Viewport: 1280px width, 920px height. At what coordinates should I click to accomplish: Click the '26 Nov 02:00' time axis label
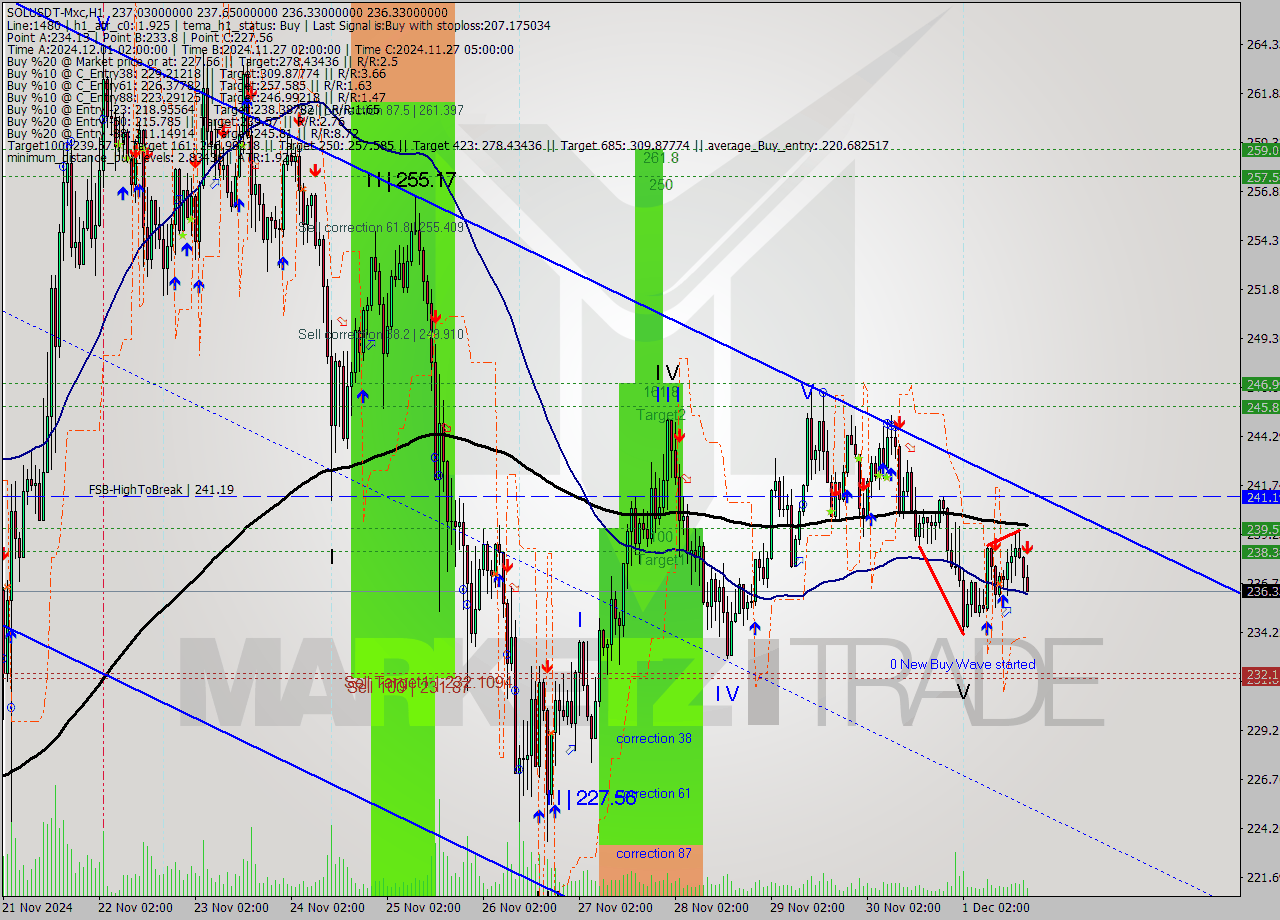pyautogui.click(x=519, y=908)
